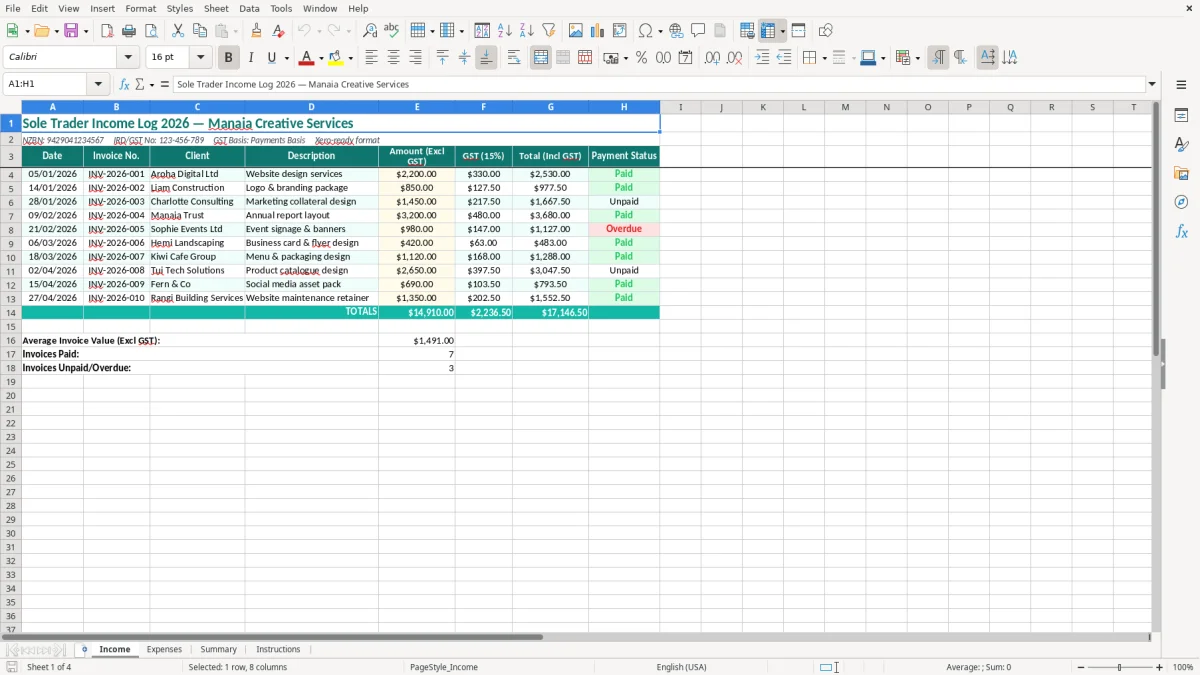Open highlighting color dropdown arrow

[351, 58]
